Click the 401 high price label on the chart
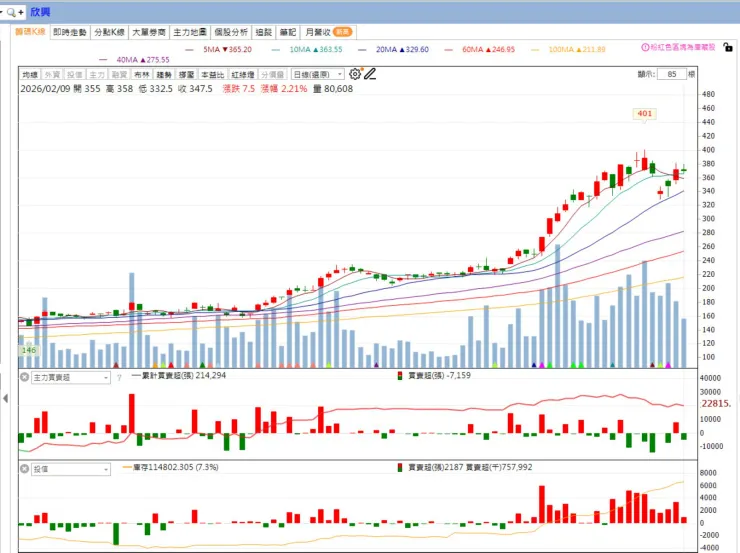This screenshot has width=740, height=553. (645, 113)
